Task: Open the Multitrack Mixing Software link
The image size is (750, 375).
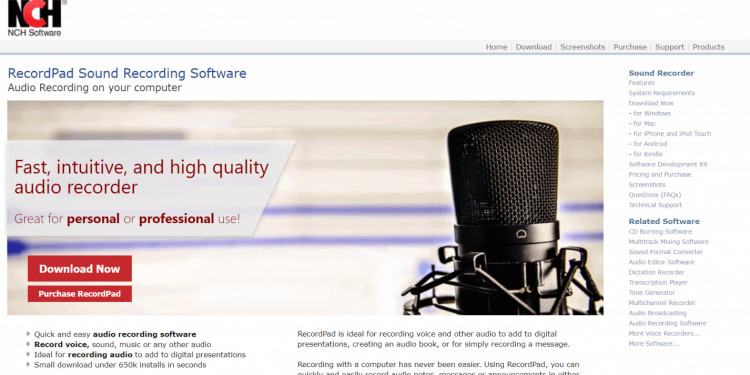Action: (x=668, y=242)
